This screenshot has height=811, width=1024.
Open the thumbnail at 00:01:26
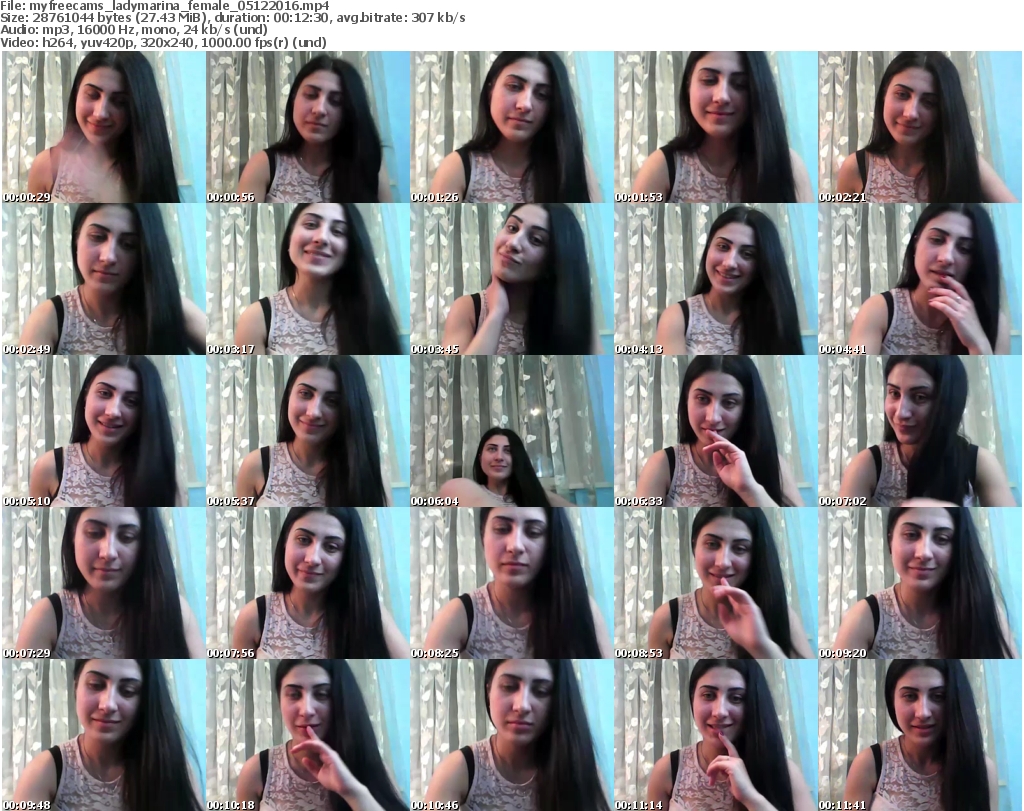pos(511,128)
